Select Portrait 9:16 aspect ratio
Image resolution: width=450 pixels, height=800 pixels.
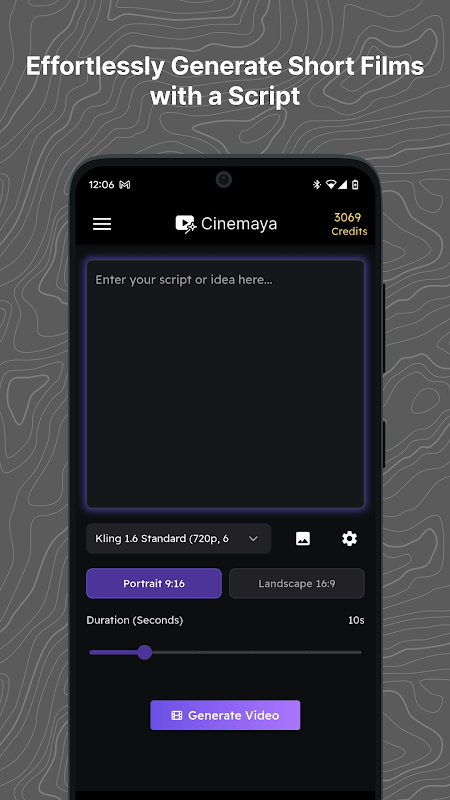(x=154, y=583)
